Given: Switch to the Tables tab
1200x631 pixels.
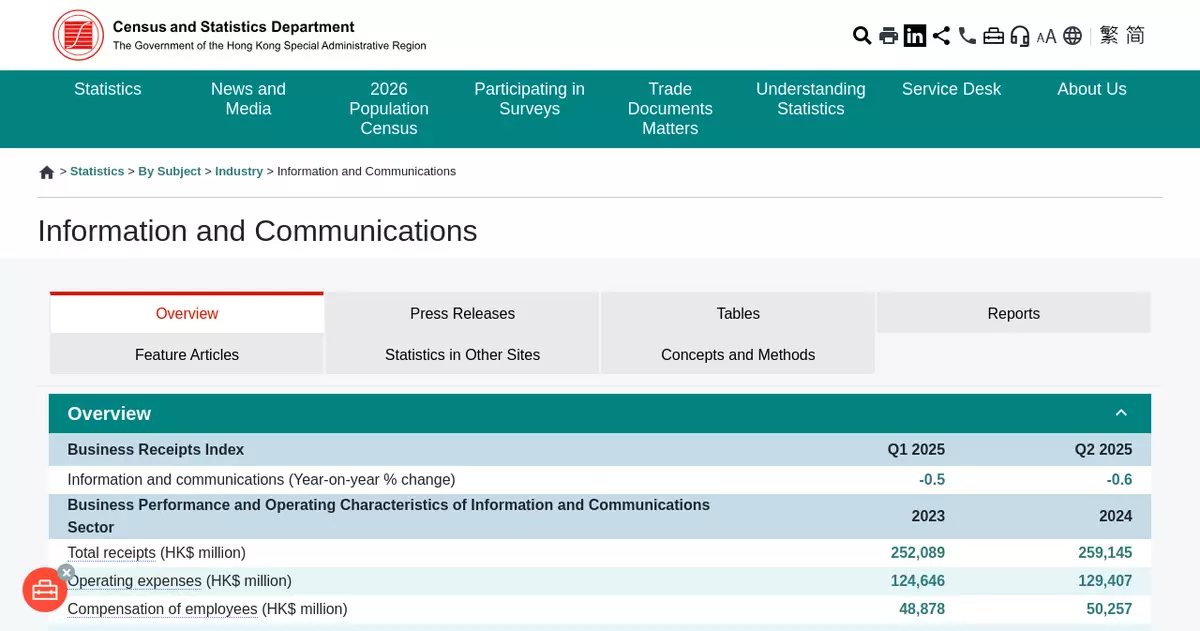Looking at the screenshot, I should [738, 313].
